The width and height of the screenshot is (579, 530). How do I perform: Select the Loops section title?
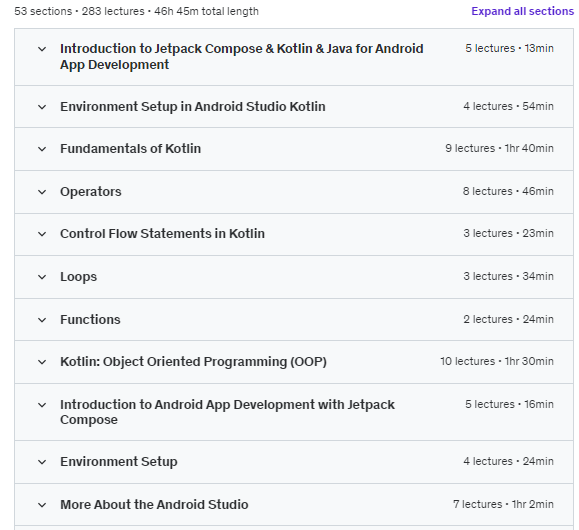[78, 277]
